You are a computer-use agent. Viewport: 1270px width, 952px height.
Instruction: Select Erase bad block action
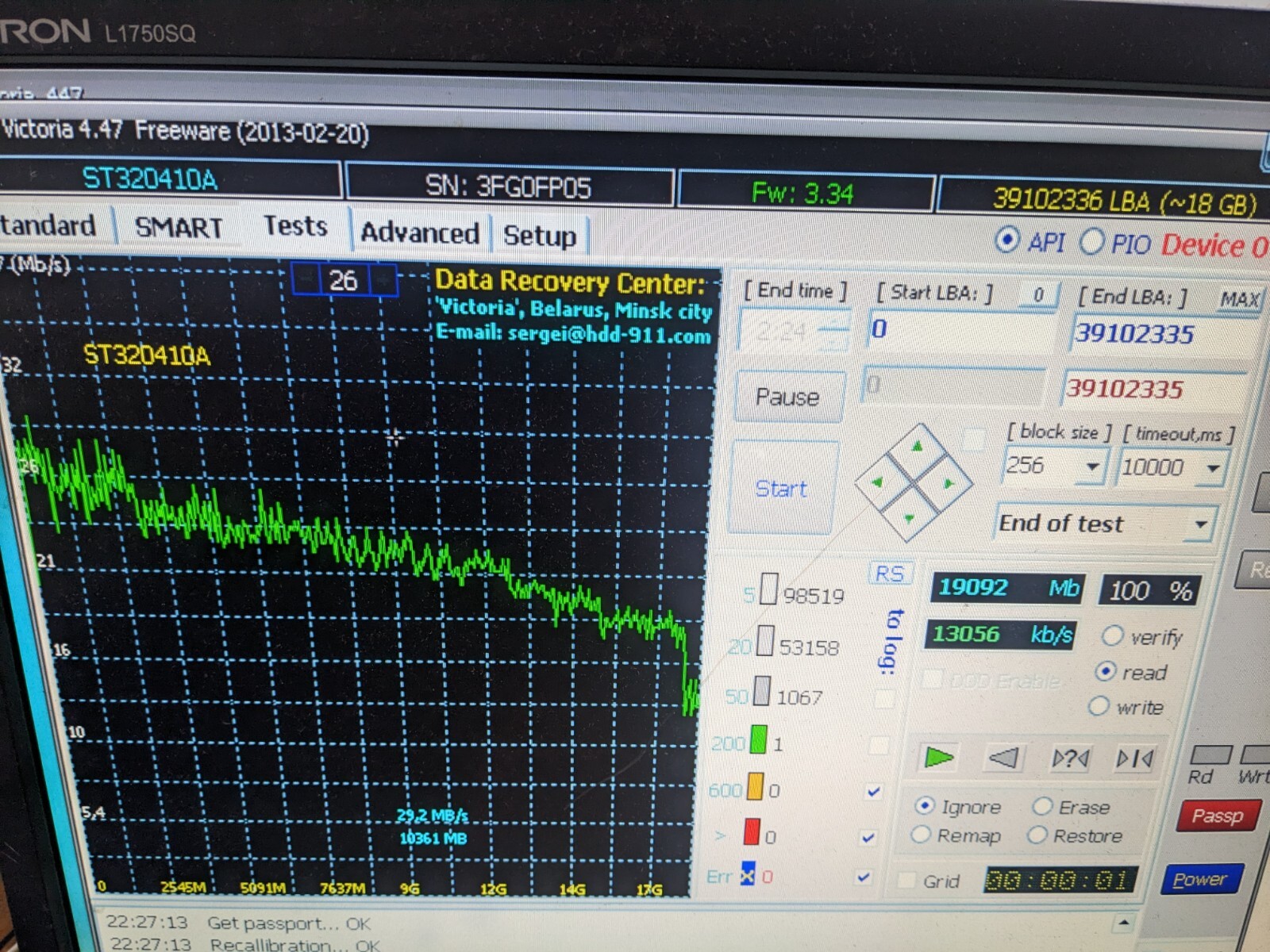(x=1042, y=806)
